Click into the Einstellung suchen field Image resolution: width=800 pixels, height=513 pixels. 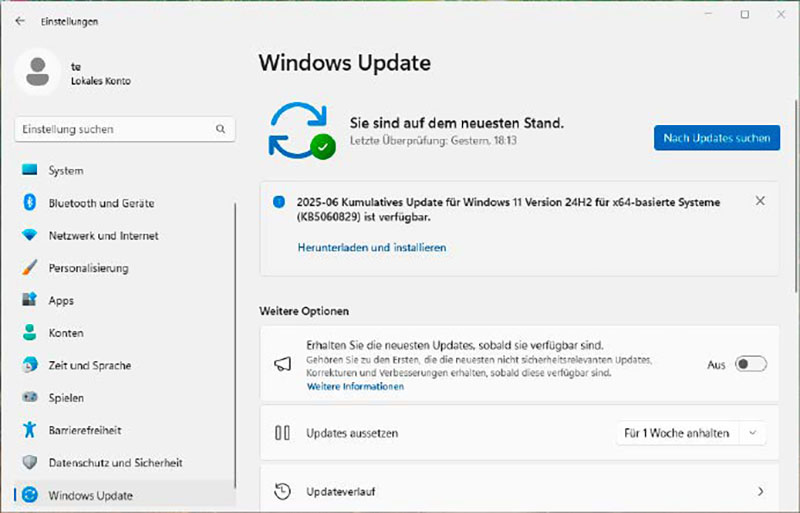(x=125, y=129)
